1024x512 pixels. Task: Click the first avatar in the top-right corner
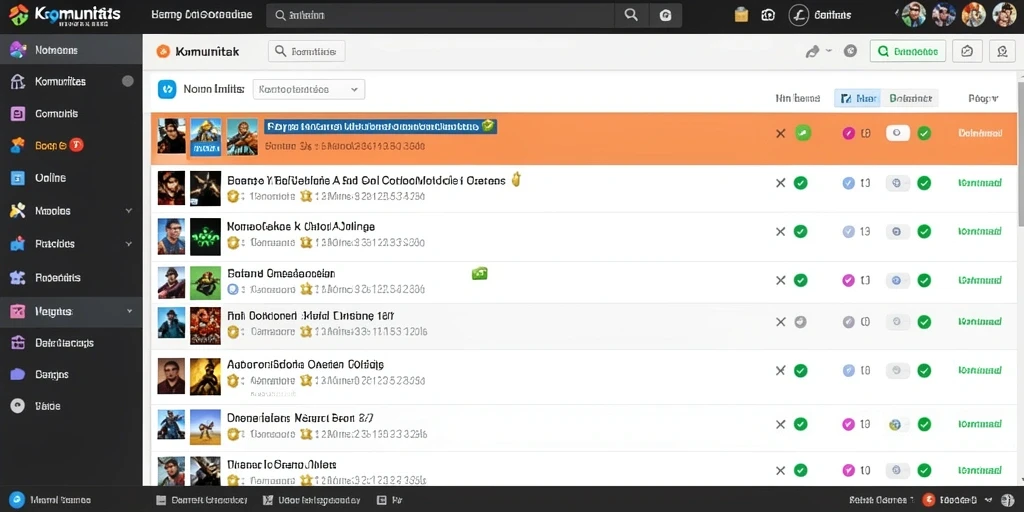tap(914, 14)
